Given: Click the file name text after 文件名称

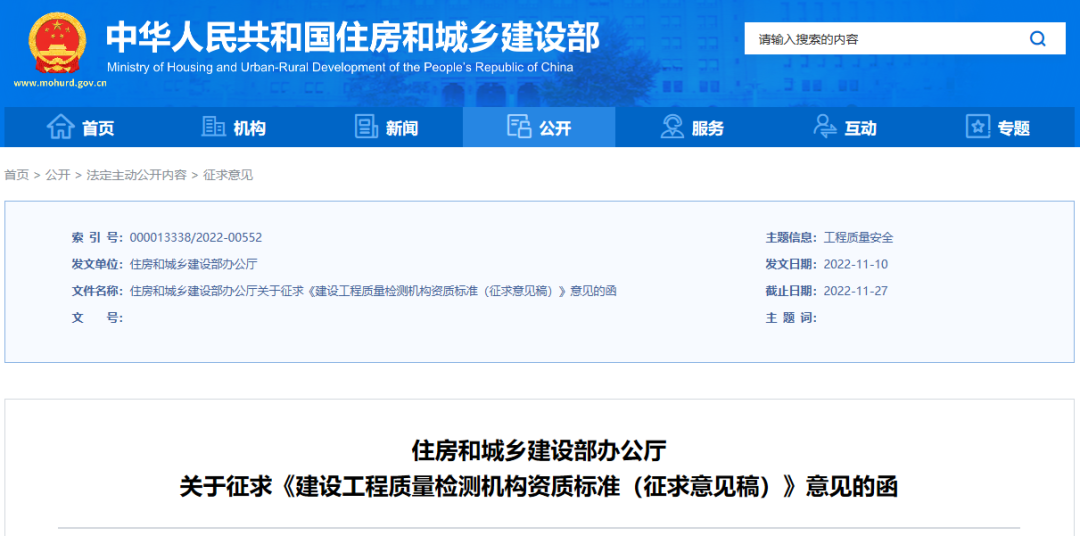Looking at the screenshot, I should [x=373, y=291].
